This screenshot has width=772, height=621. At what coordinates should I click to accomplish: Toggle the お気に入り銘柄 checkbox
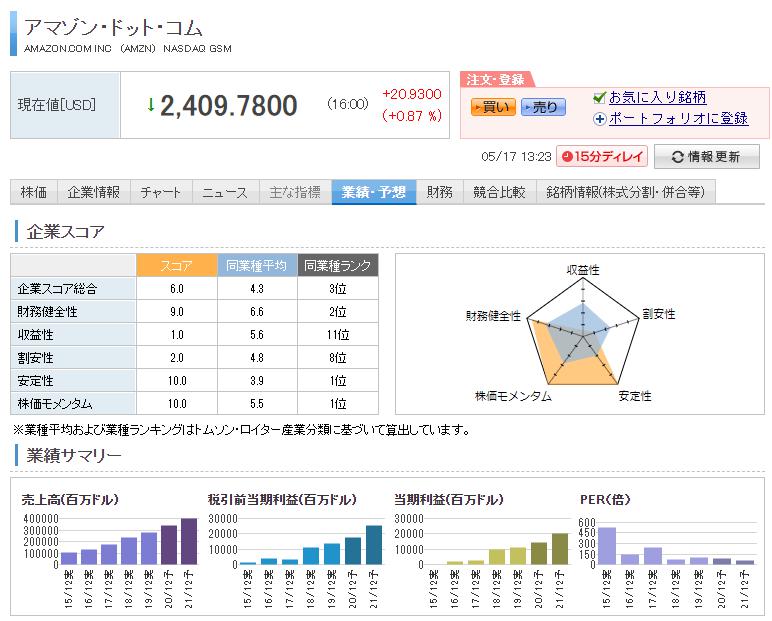(599, 98)
